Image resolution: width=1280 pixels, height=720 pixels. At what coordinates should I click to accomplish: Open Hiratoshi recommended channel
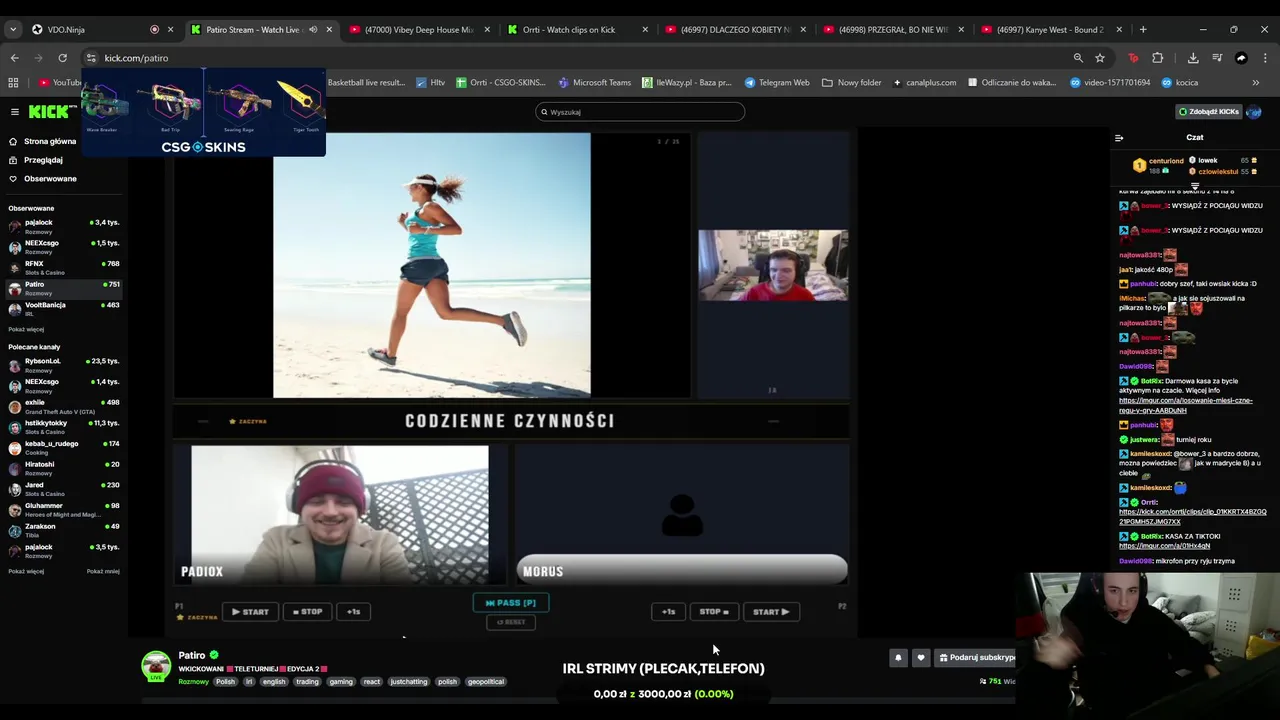click(x=64, y=468)
